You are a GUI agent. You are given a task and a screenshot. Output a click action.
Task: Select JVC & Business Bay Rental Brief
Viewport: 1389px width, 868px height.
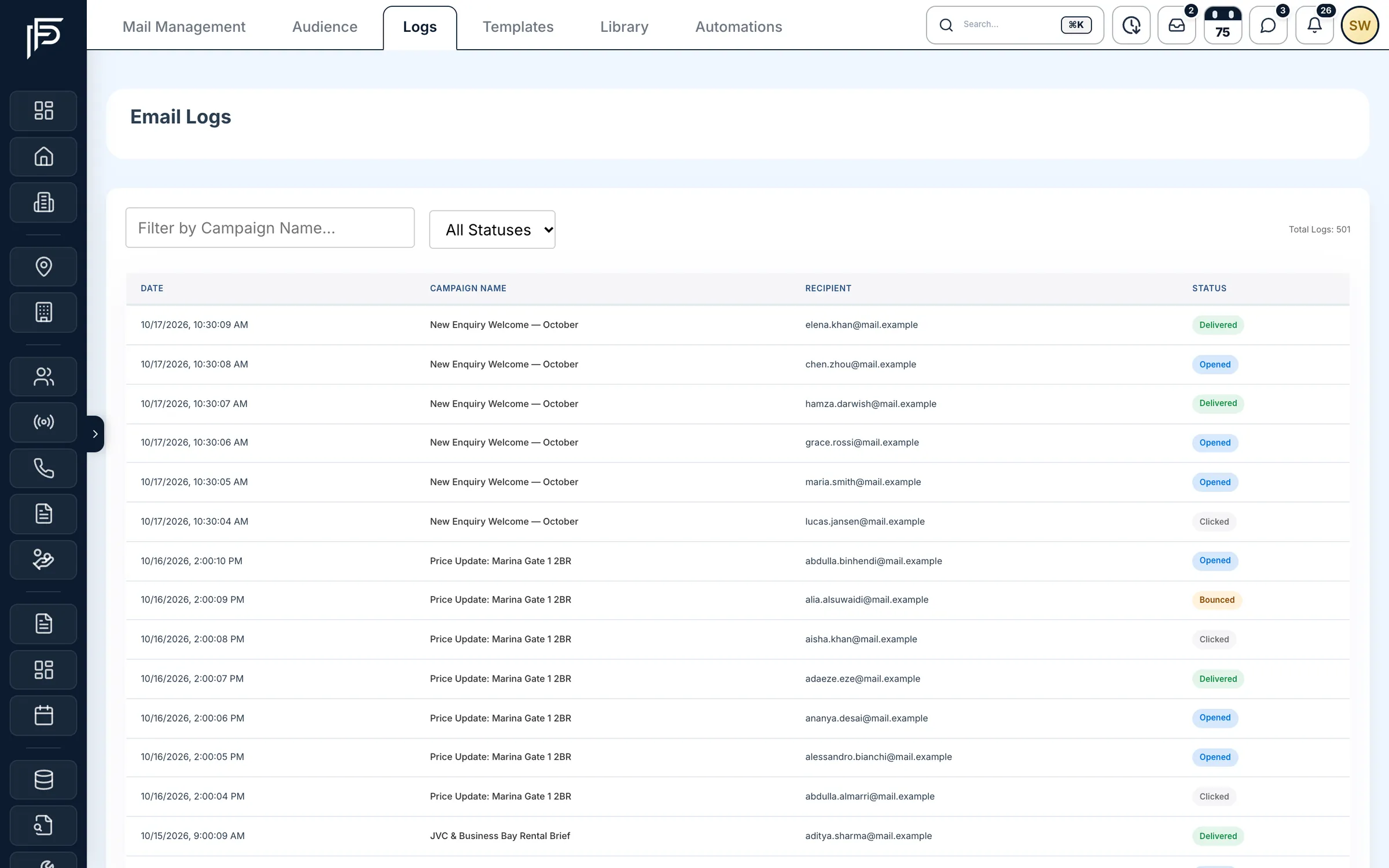(500, 836)
